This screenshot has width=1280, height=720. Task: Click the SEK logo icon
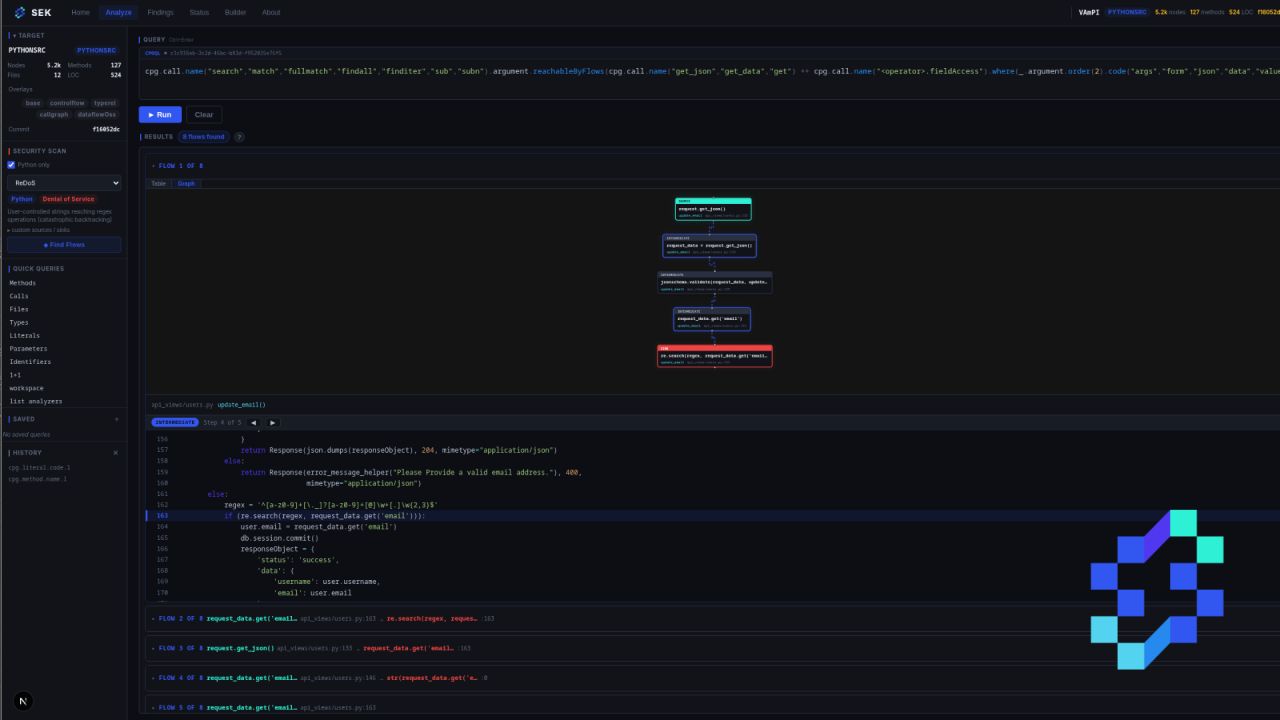(20, 12)
